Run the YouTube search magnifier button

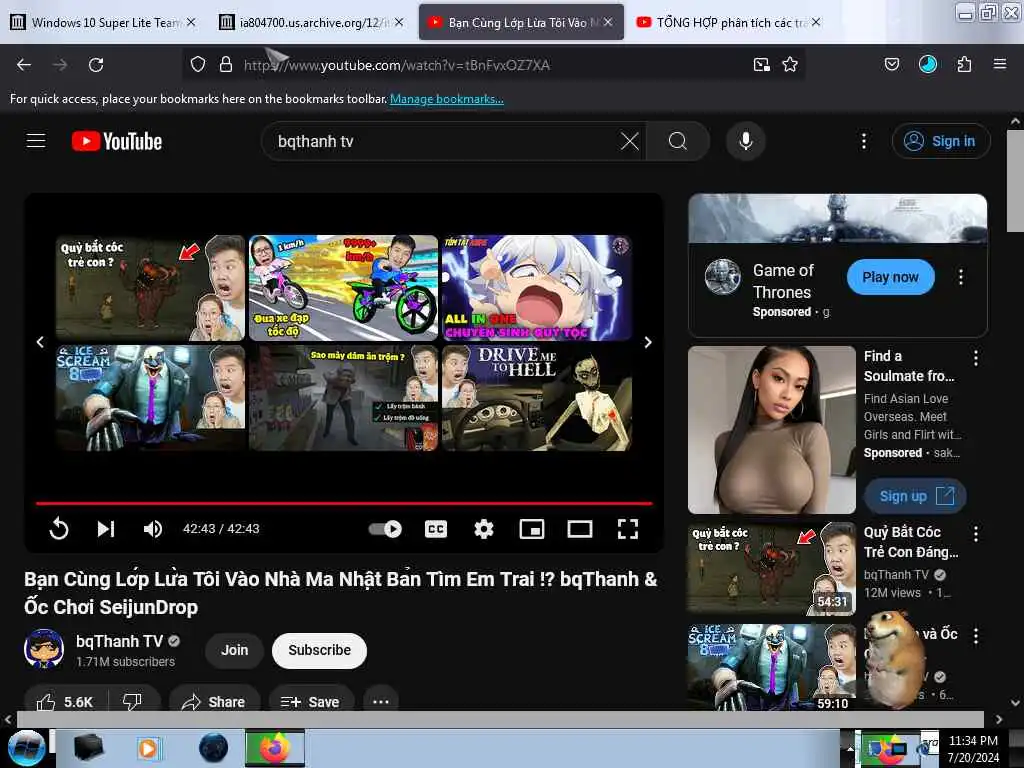677,141
